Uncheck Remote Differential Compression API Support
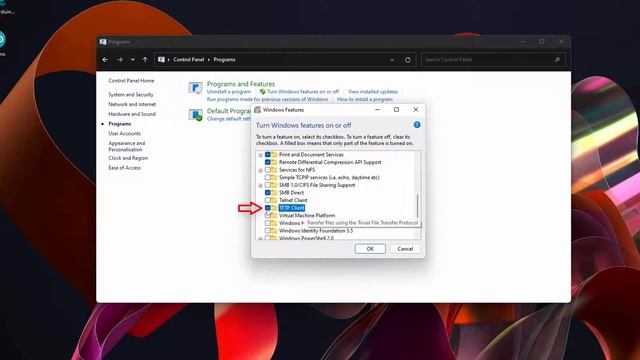The image size is (640, 360). (x=268, y=162)
